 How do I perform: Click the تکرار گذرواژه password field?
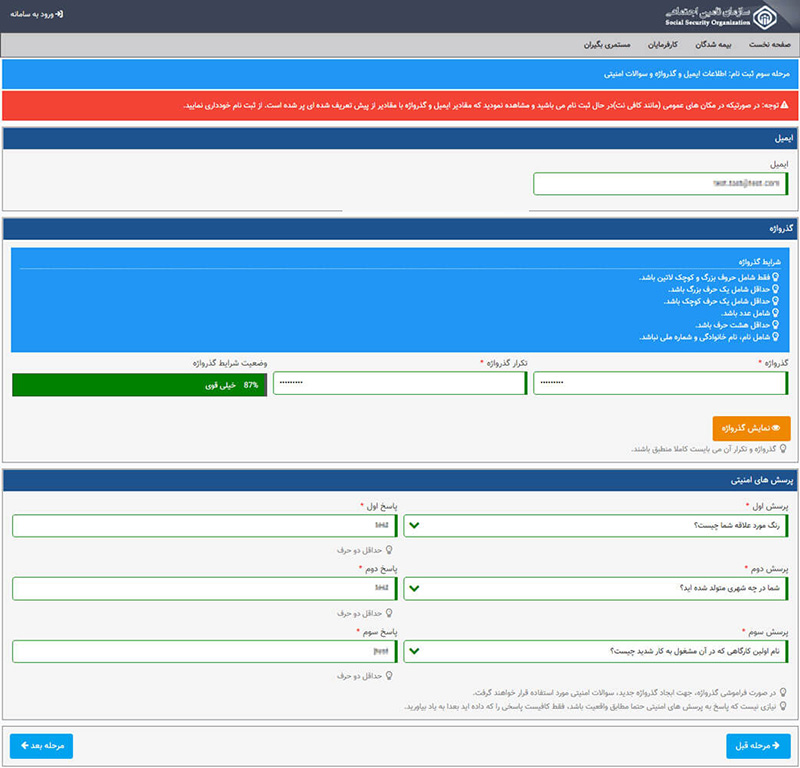coord(400,384)
